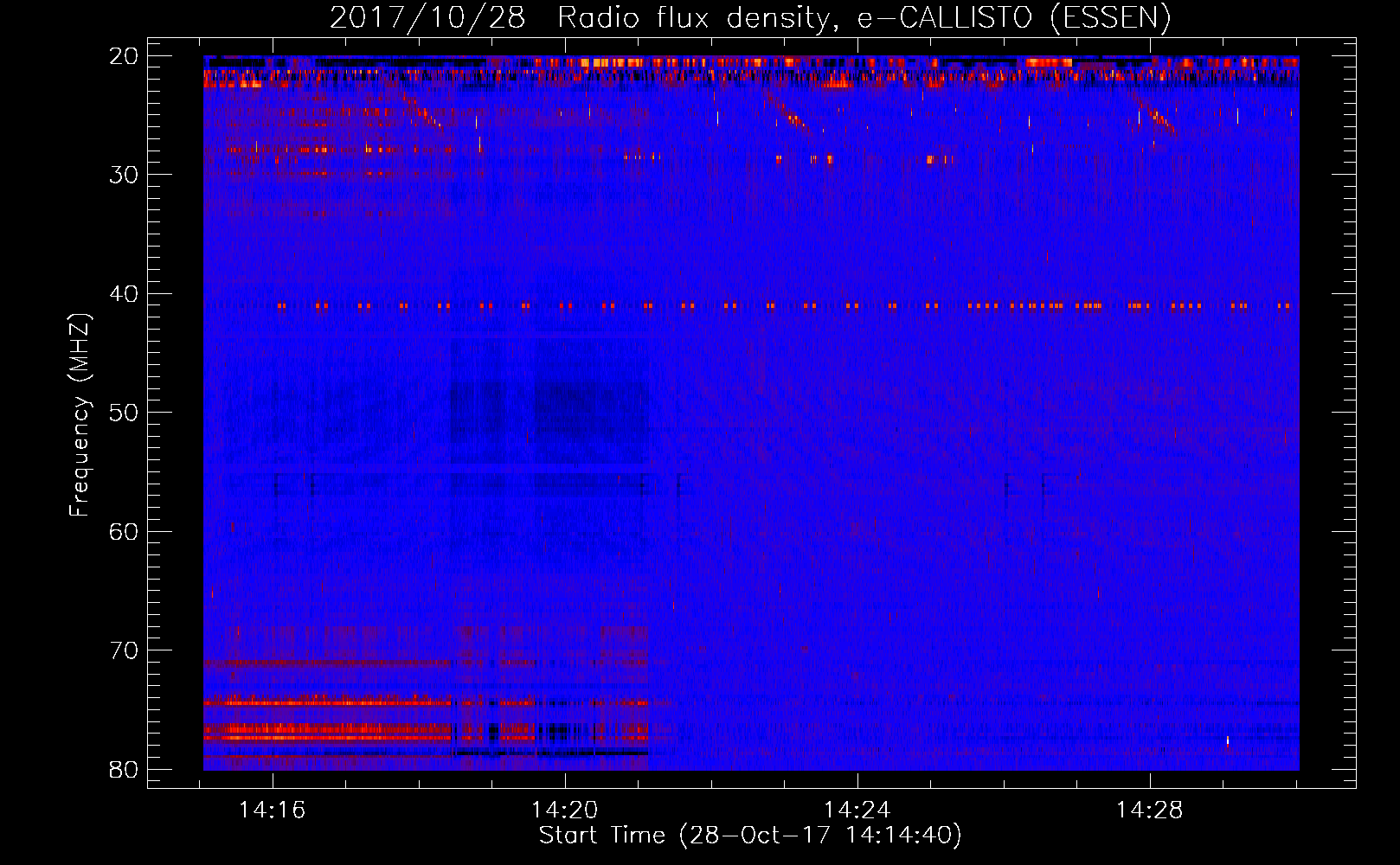The width and height of the screenshot is (1400, 865).
Task: Click the 14:24 time tick label
Action: click(x=857, y=811)
